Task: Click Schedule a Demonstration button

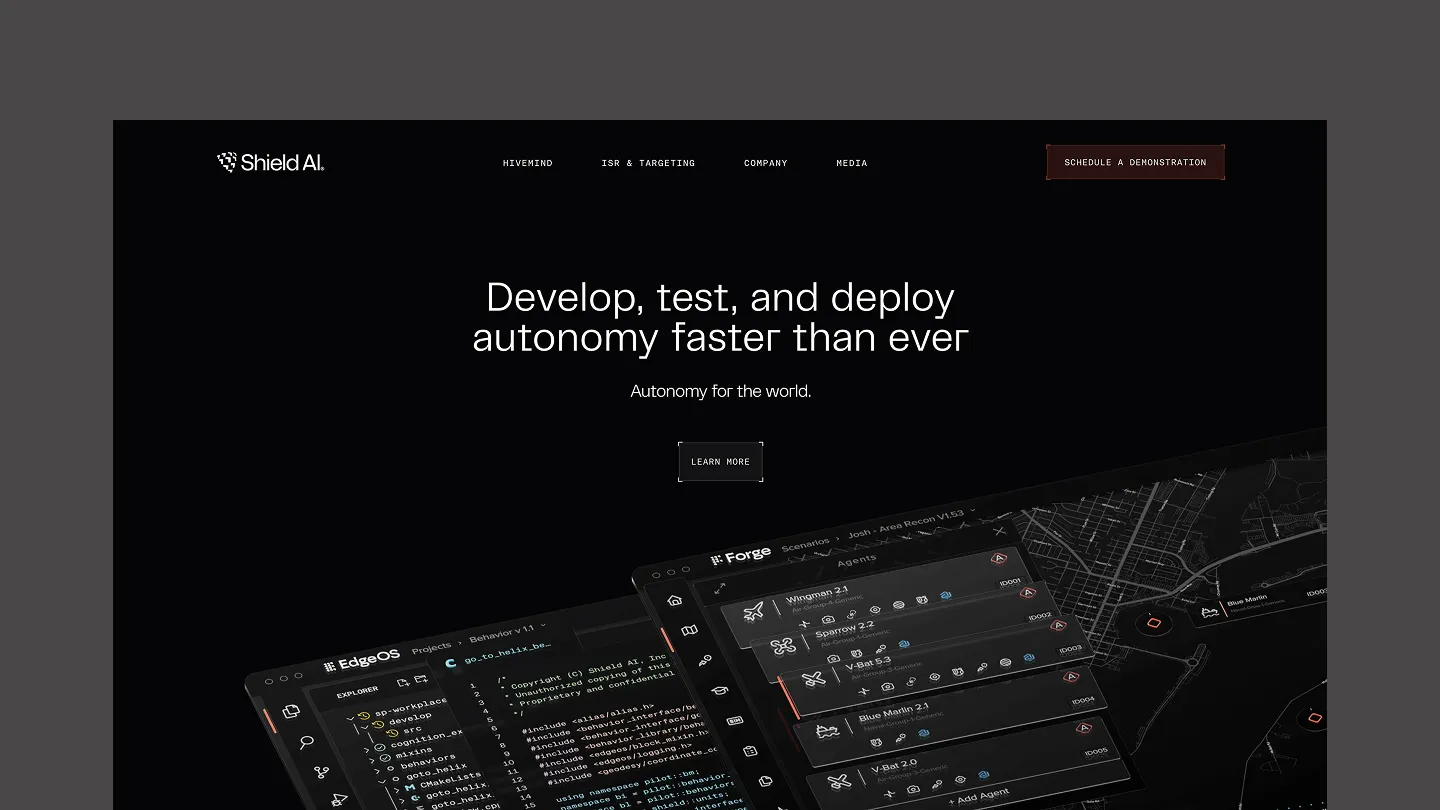Action: 1135,162
